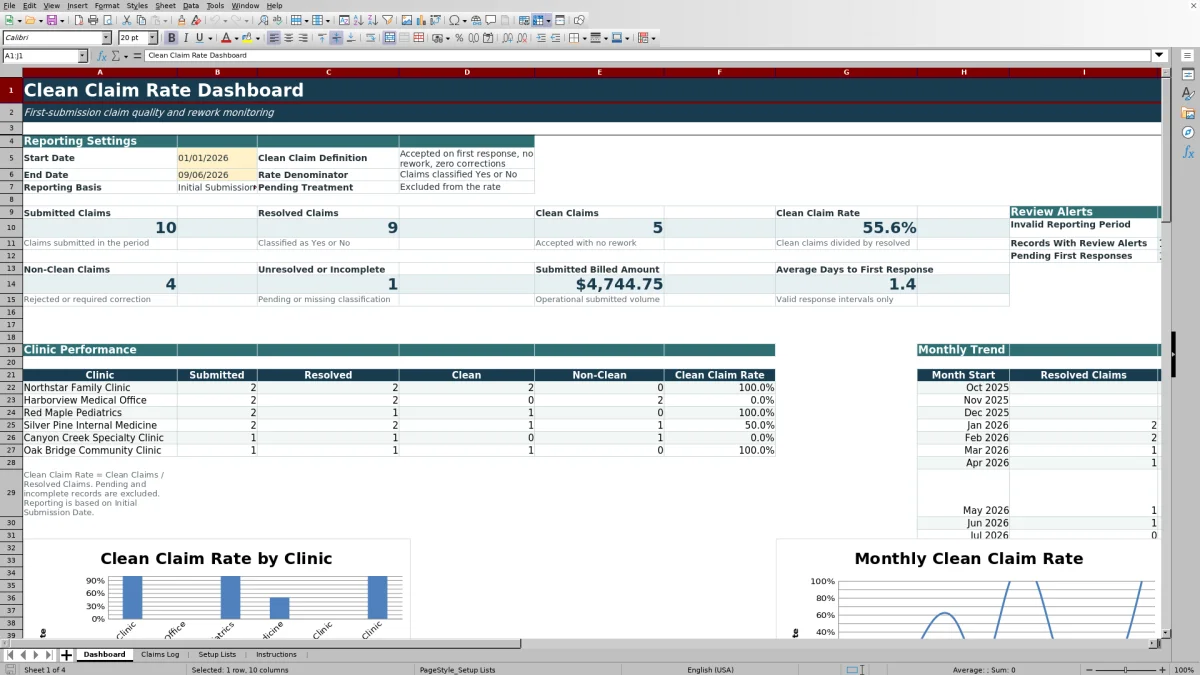Open the Font Name dropdown arrow
1200x675 pixels.
[x=106, y=38]
